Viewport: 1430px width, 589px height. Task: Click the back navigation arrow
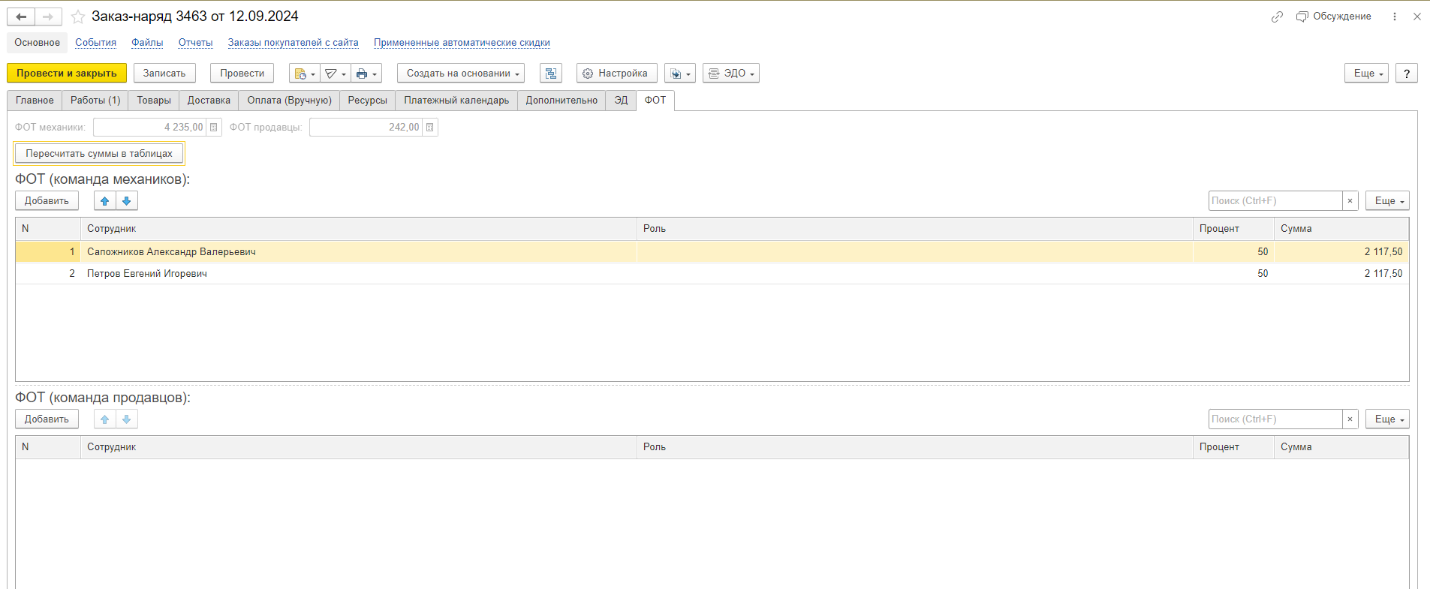tap(21, 17)
